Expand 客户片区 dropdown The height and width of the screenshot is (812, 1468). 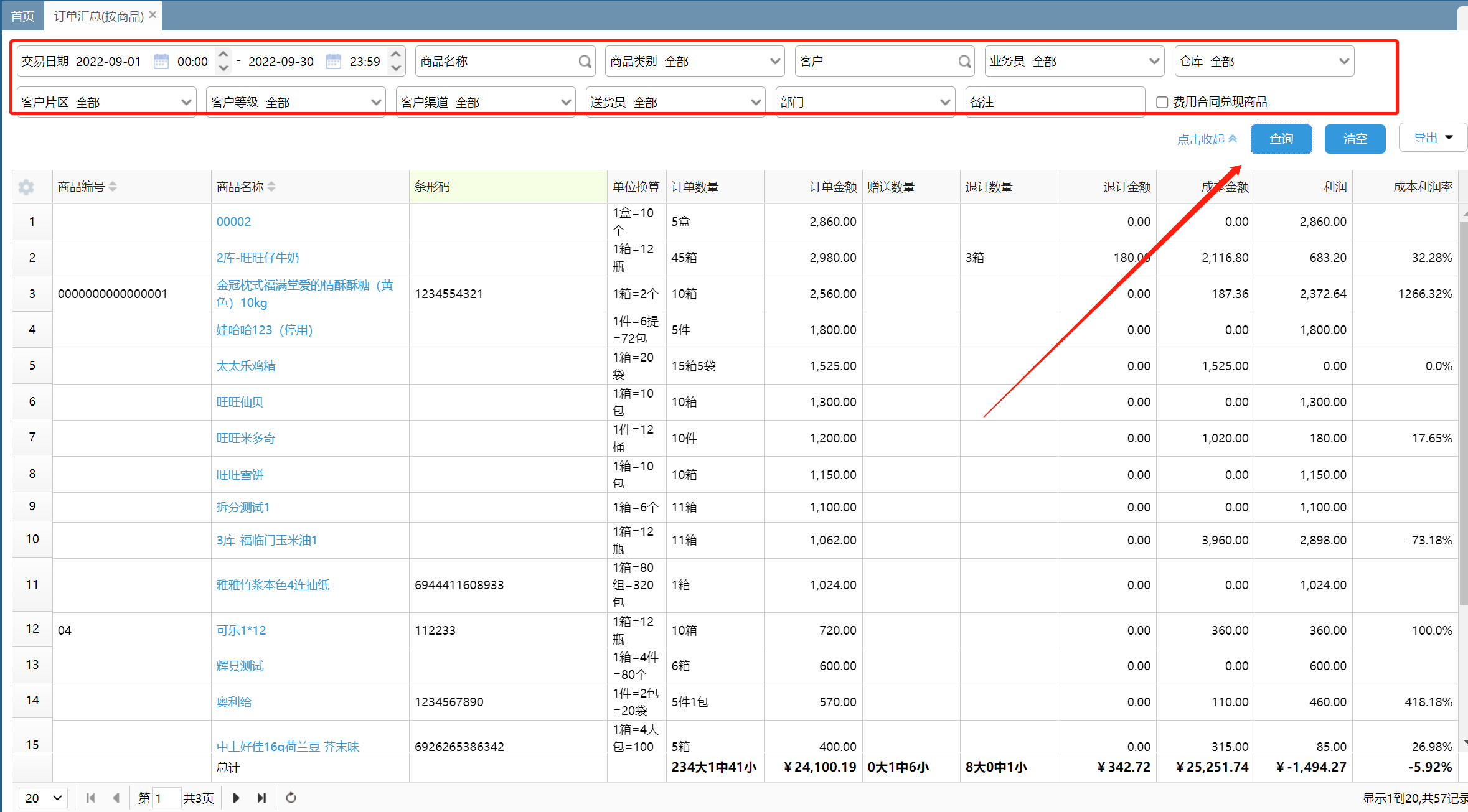click(x=186, y=102)
